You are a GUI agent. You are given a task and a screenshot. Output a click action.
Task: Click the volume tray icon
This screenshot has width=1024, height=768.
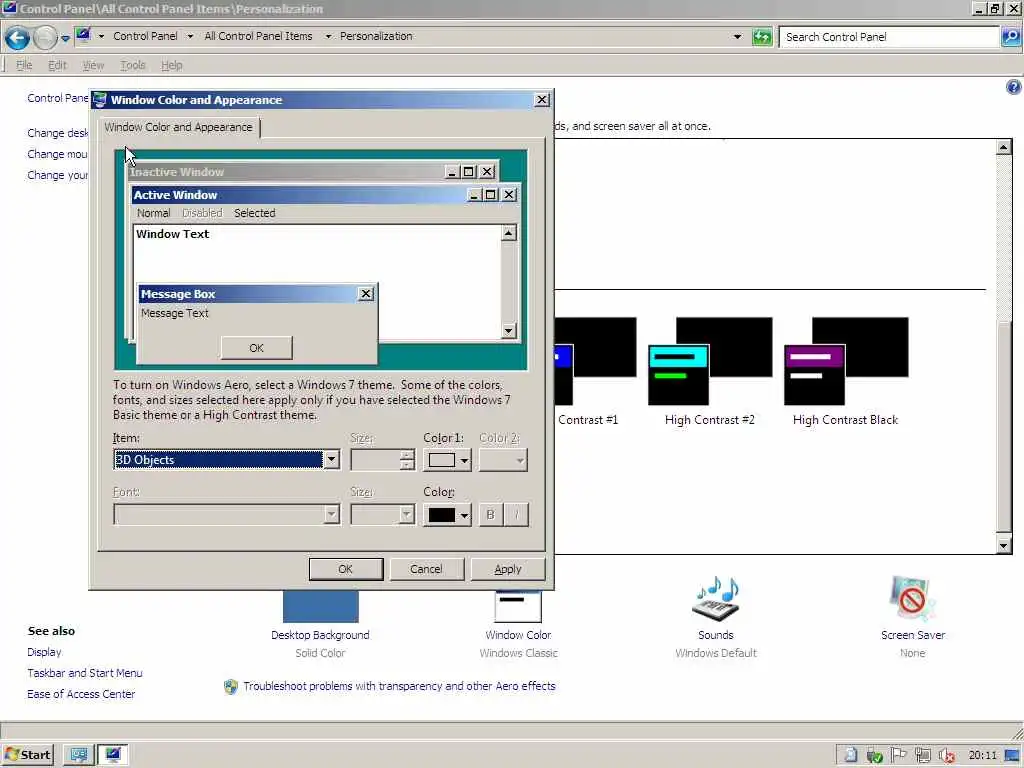[x=946, y=756]
